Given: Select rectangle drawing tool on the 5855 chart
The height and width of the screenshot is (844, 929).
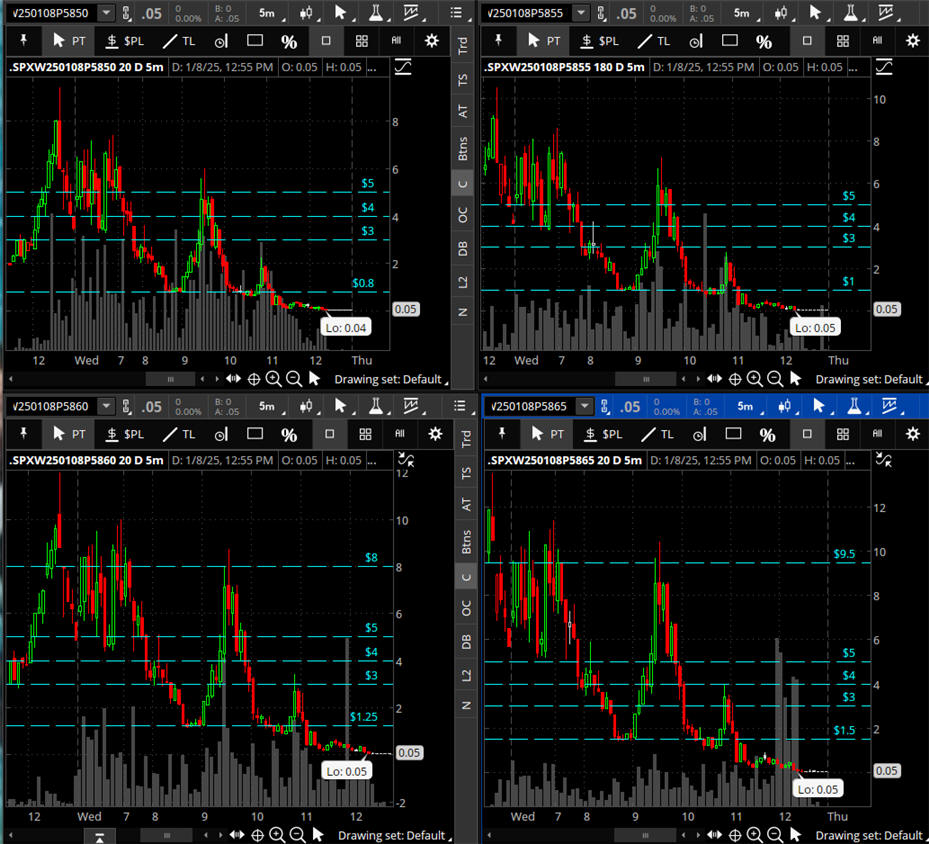Looking at the screenshot, I should pyautogui.click(x=730, y=41).
